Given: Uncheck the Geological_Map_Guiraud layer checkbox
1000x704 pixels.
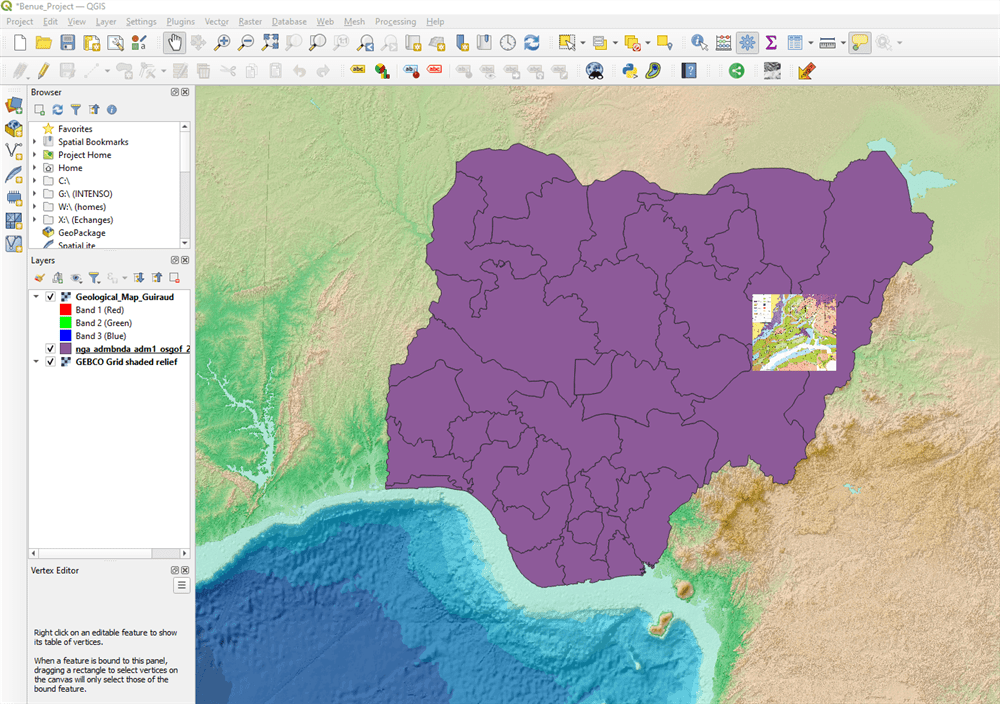Looking at the screenshot, I should click(x=50, y=297).
